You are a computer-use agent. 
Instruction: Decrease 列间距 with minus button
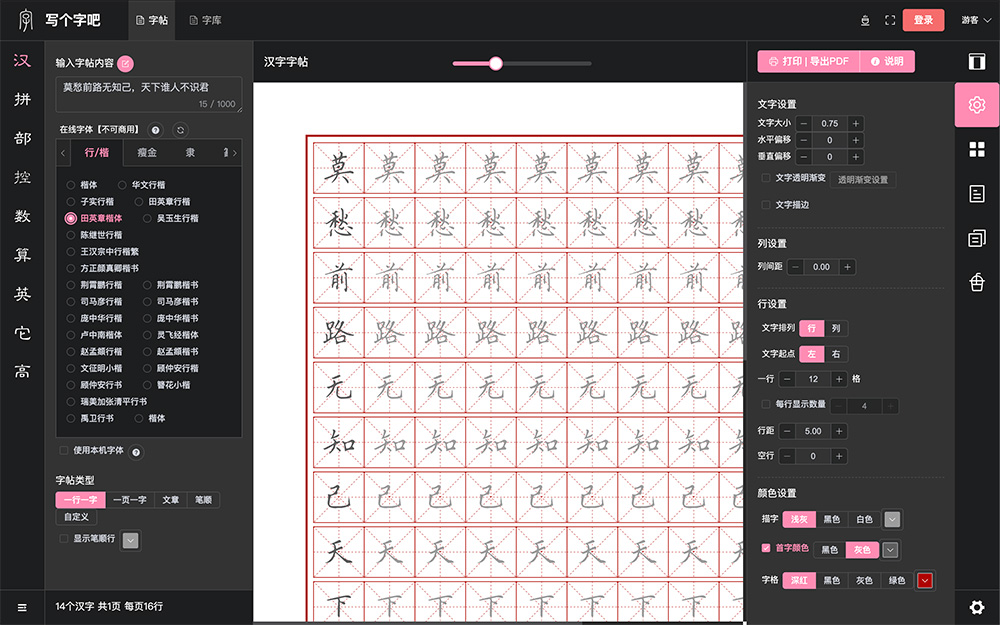tap(795, 267)
